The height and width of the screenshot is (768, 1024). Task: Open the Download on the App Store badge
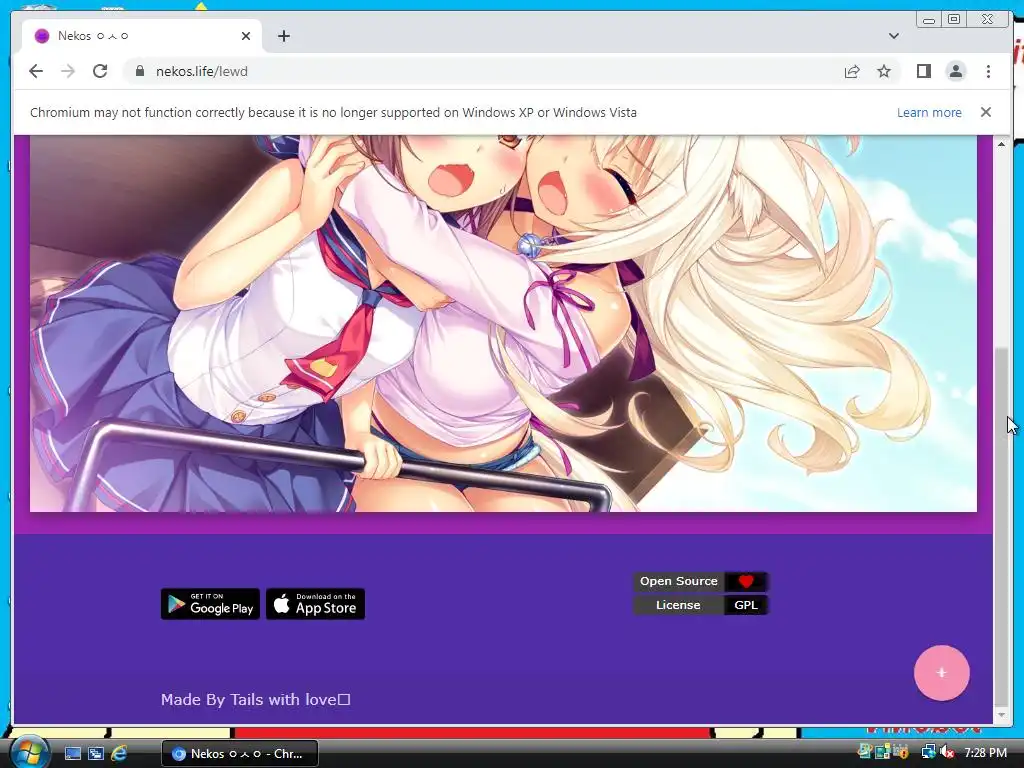coord(315,604)
